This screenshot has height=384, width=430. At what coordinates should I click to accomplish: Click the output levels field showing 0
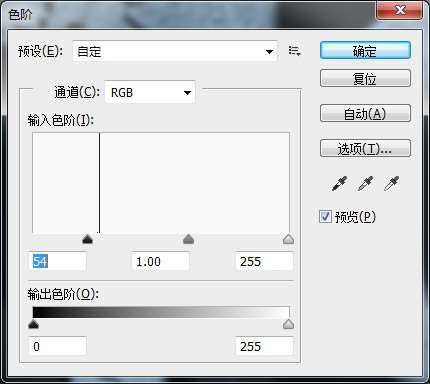pyautogui.click(x=58, y=346)
